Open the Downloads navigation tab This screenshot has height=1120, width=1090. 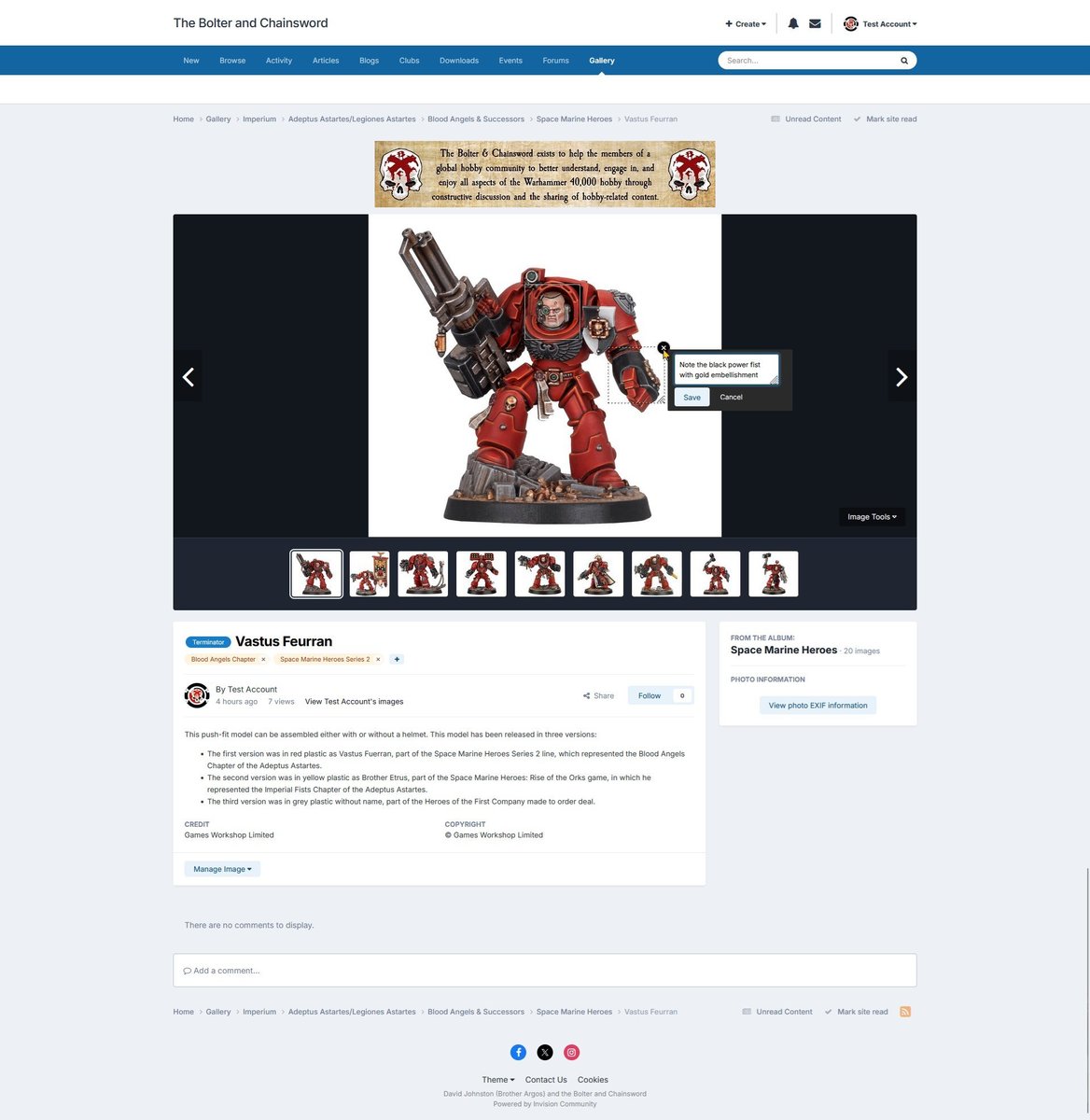tap(459, 61)
